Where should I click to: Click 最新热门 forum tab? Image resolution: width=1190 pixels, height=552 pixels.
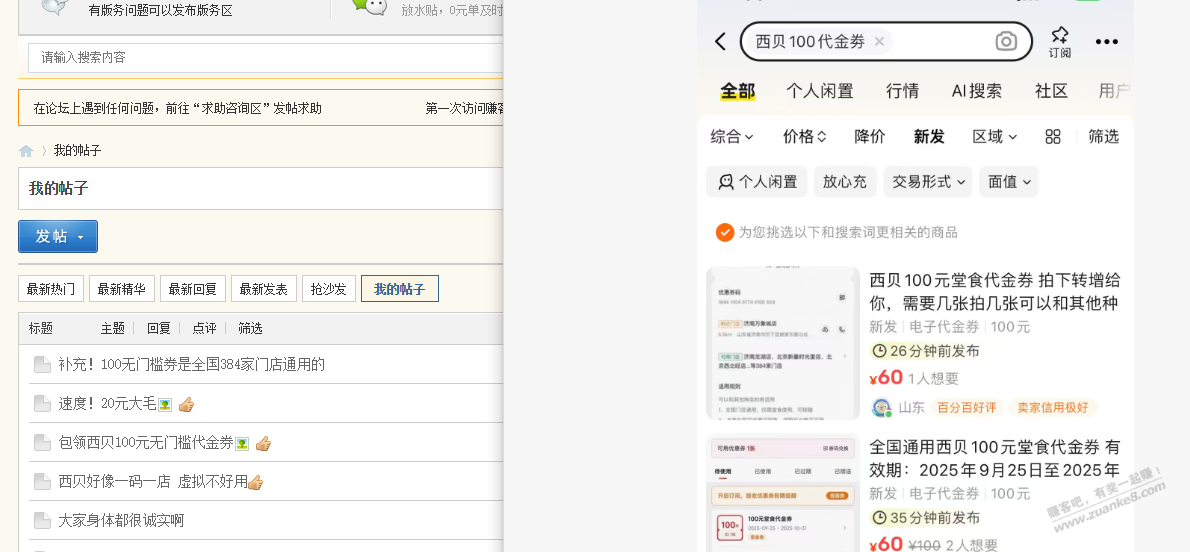(51, 289)
